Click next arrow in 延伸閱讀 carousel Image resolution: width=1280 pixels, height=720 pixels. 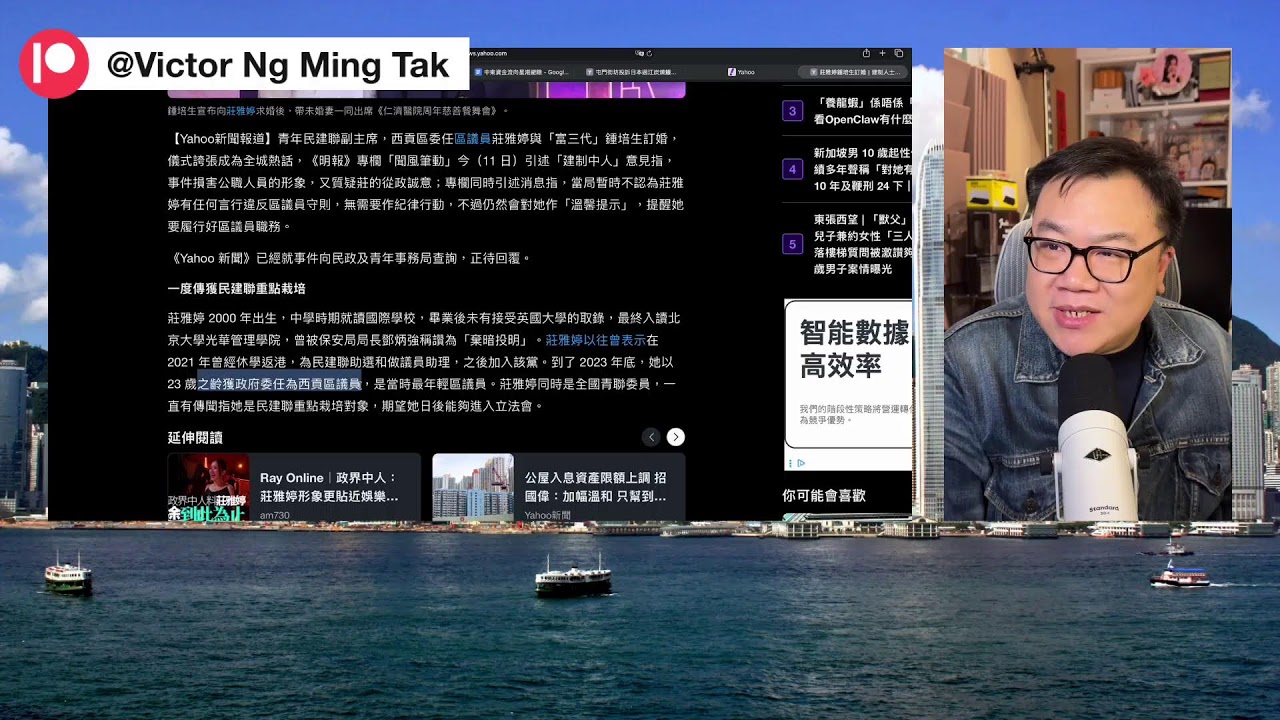point(676,437)
